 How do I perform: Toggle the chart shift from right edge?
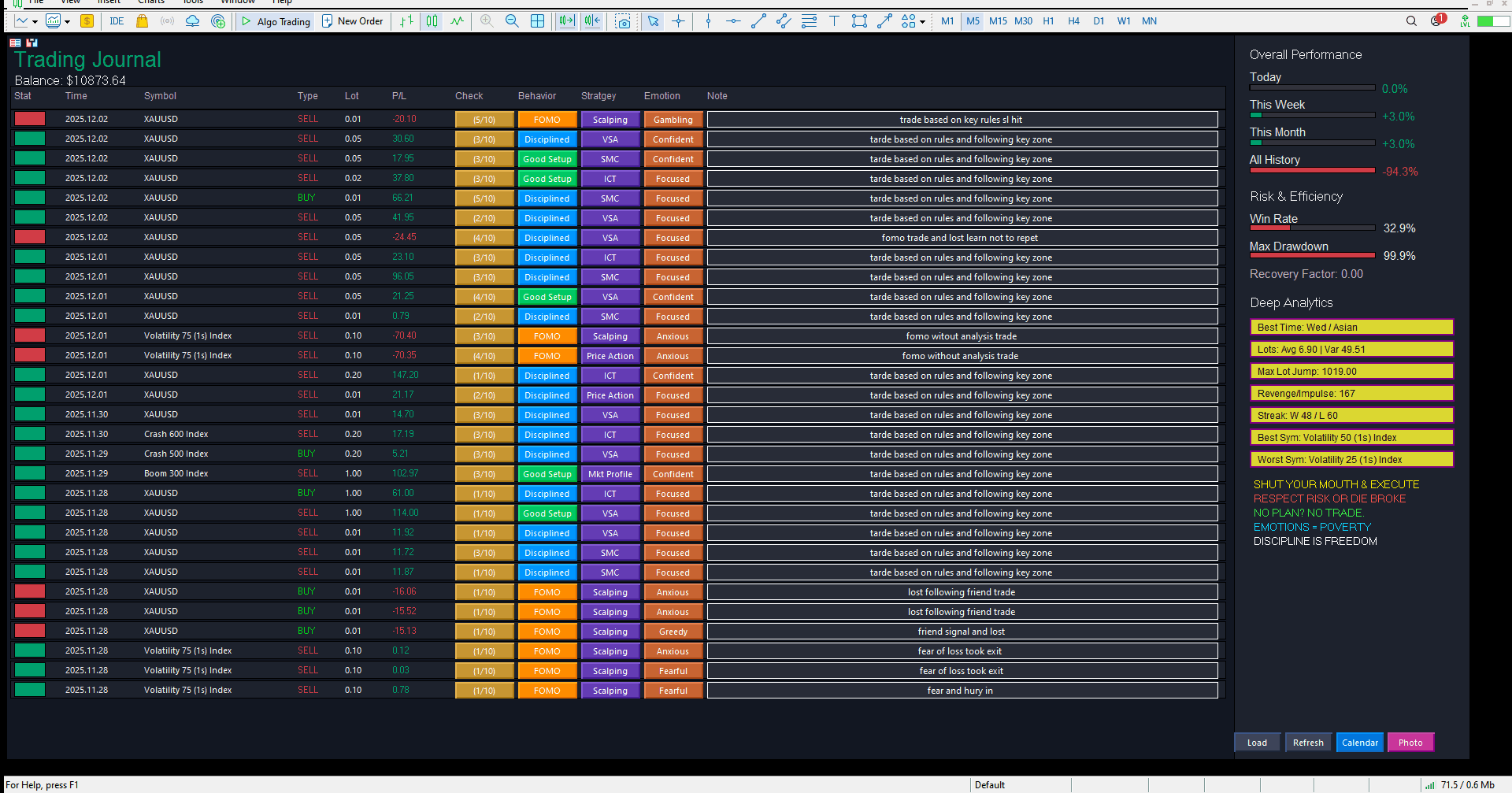coord(593,21)
